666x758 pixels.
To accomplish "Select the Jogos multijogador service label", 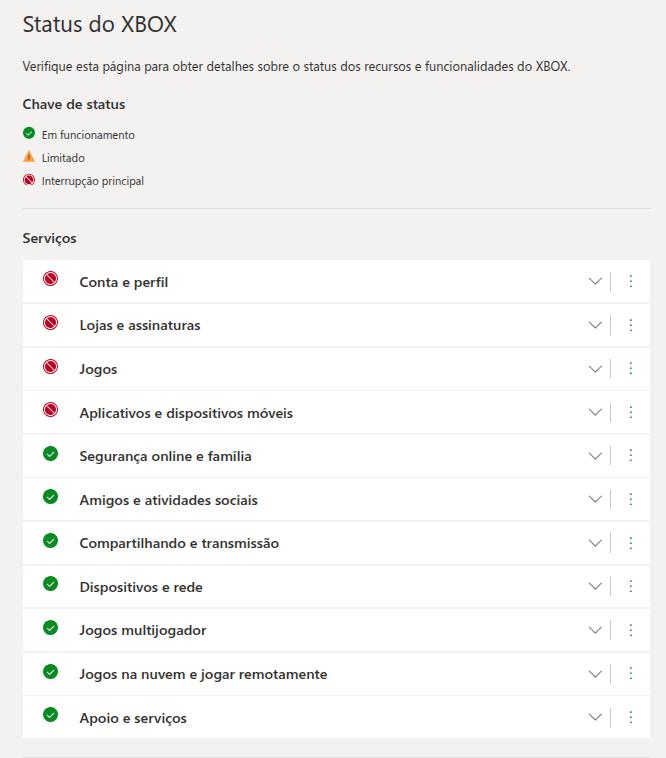I will pyautogui.click(x=143, y=631).
